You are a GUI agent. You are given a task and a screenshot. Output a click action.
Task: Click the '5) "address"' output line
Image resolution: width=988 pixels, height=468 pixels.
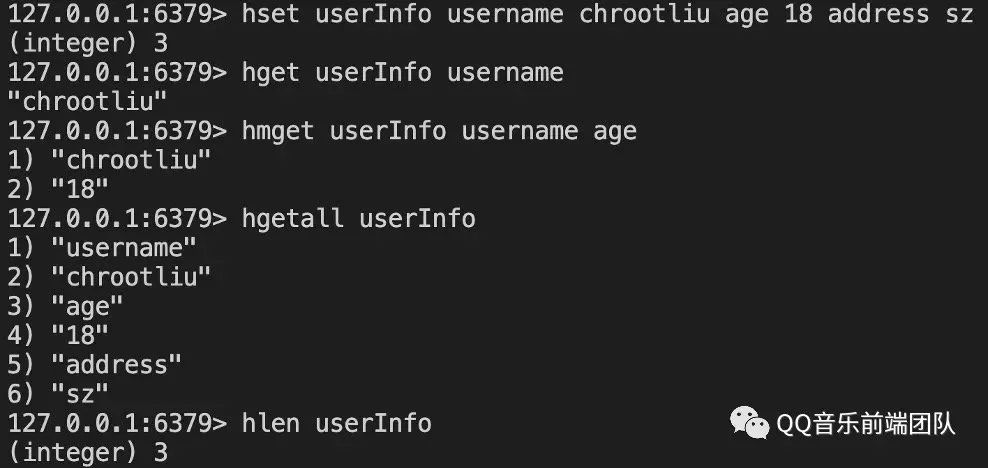[x=94, y=364]
